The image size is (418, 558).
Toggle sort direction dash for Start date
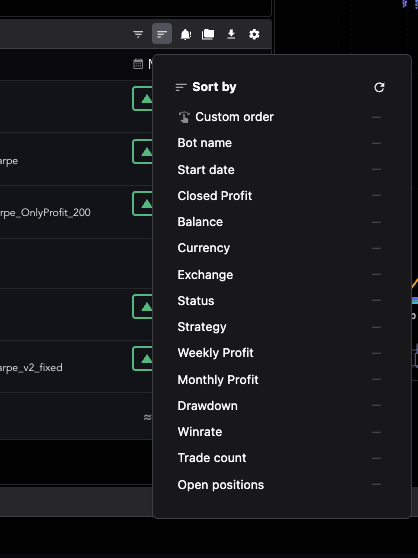pos(376,169)
